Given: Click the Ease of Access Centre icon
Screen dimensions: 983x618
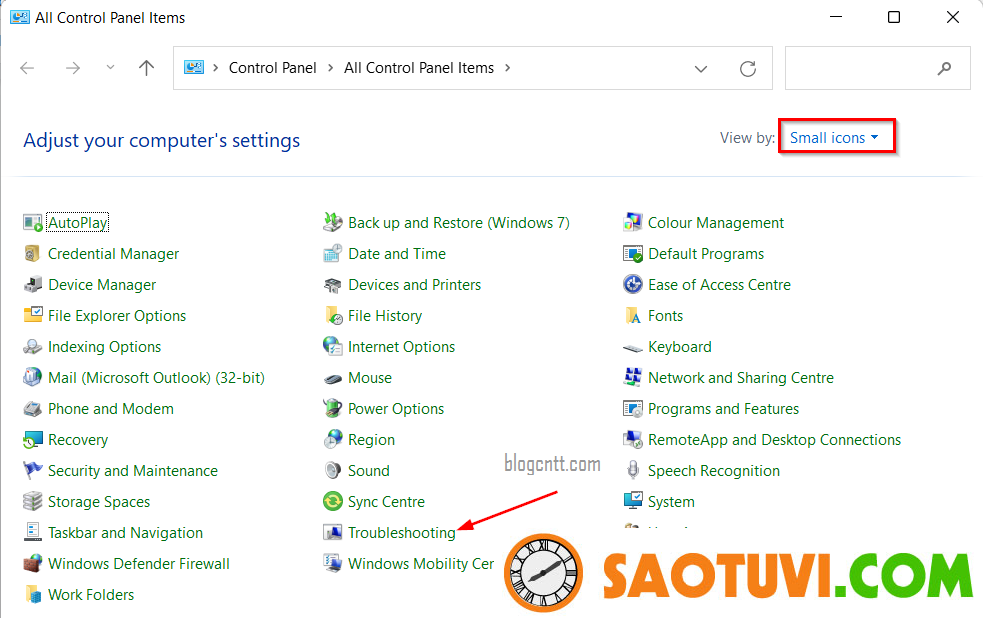Looking at the screenshot, I should [632, 285].
